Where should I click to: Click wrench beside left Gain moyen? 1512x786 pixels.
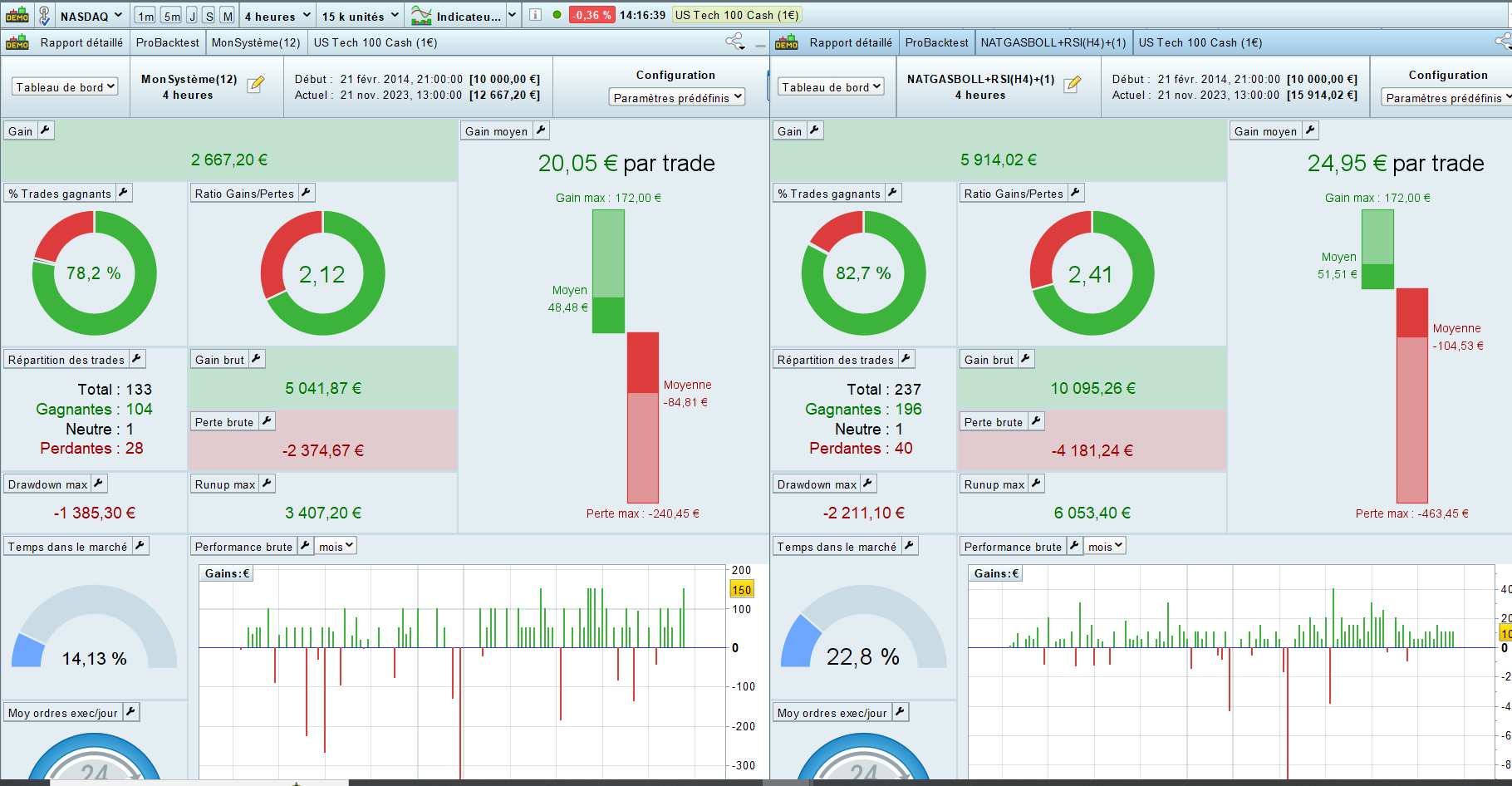click(x=541, y=130)
